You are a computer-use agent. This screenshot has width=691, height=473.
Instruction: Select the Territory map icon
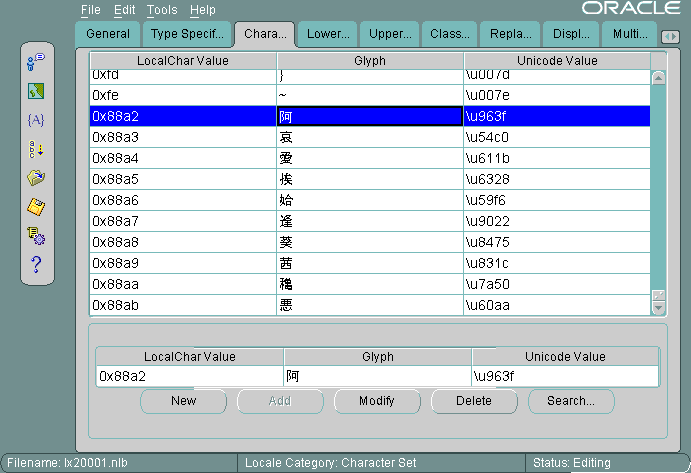(x=36, y=92)
